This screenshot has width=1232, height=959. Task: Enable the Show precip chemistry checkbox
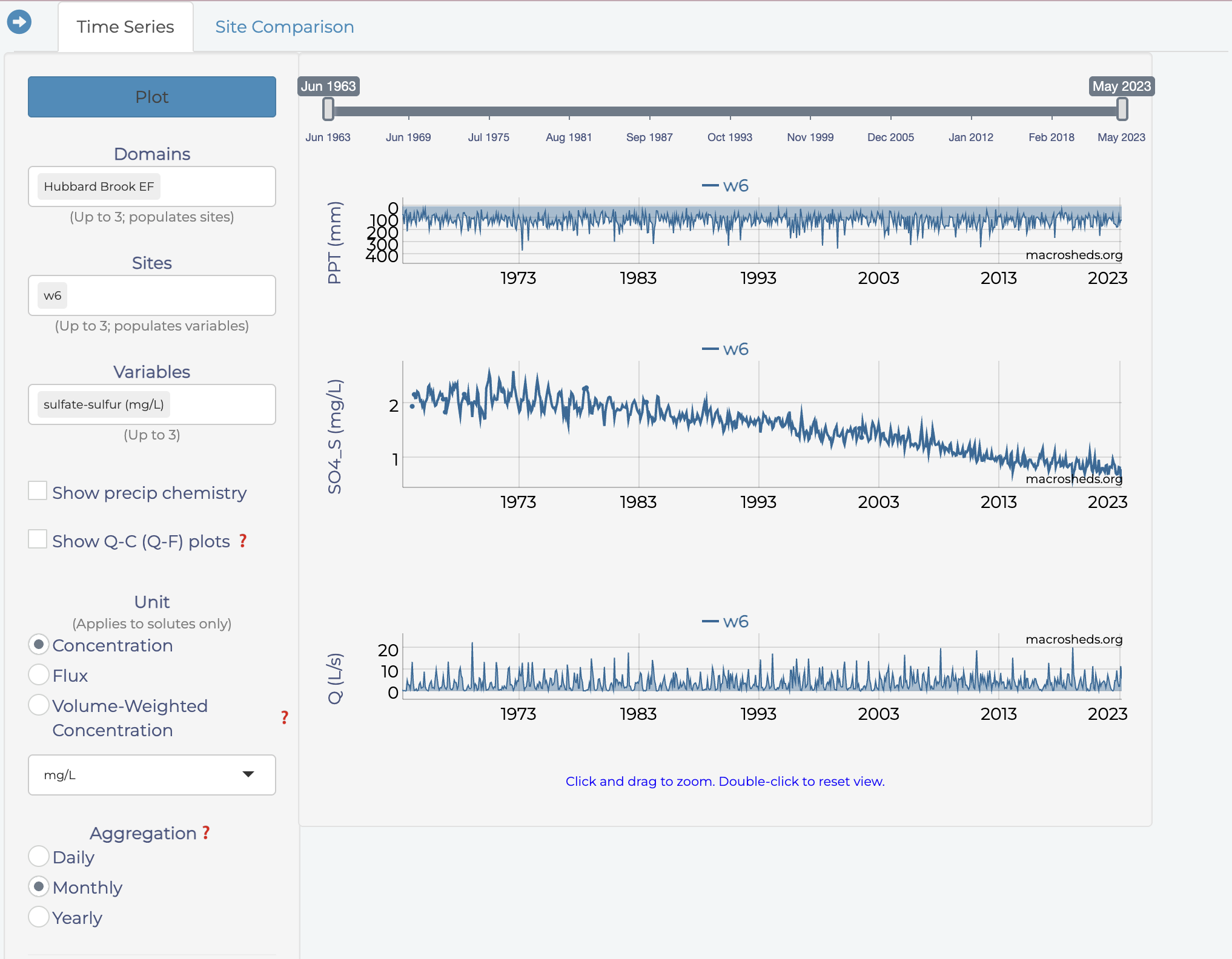tap(38, 490)
